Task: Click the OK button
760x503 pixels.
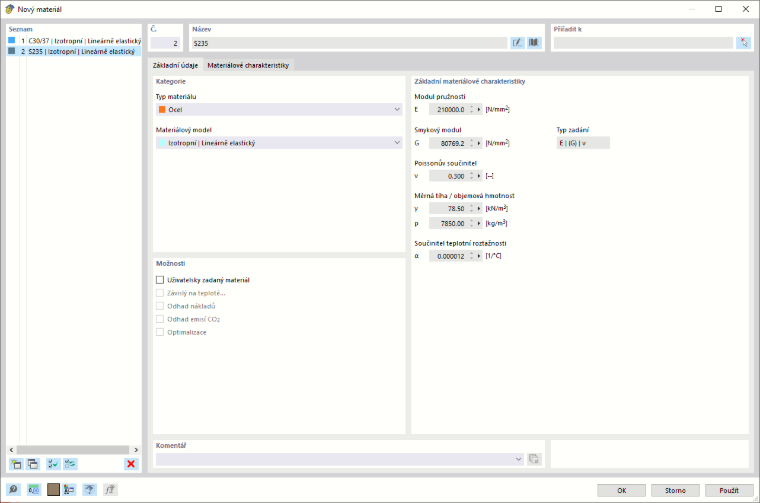Action: pyautogui.click(x=621, y=490)
